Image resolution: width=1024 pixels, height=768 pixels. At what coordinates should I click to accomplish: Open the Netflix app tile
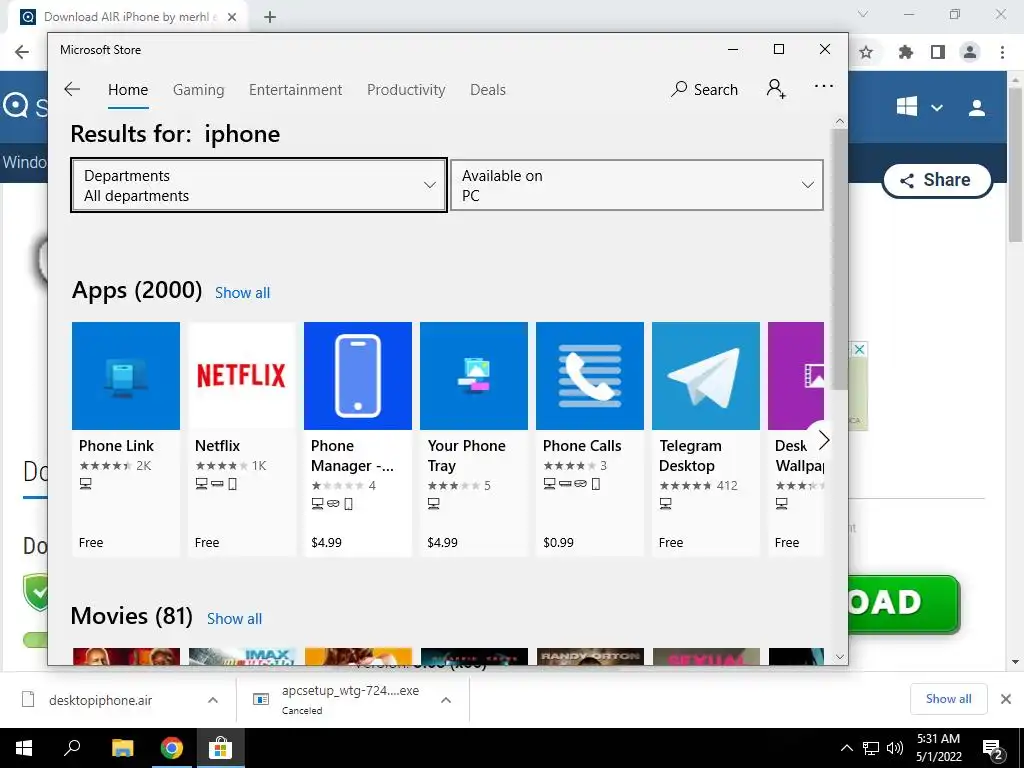(x=242, y=438)
